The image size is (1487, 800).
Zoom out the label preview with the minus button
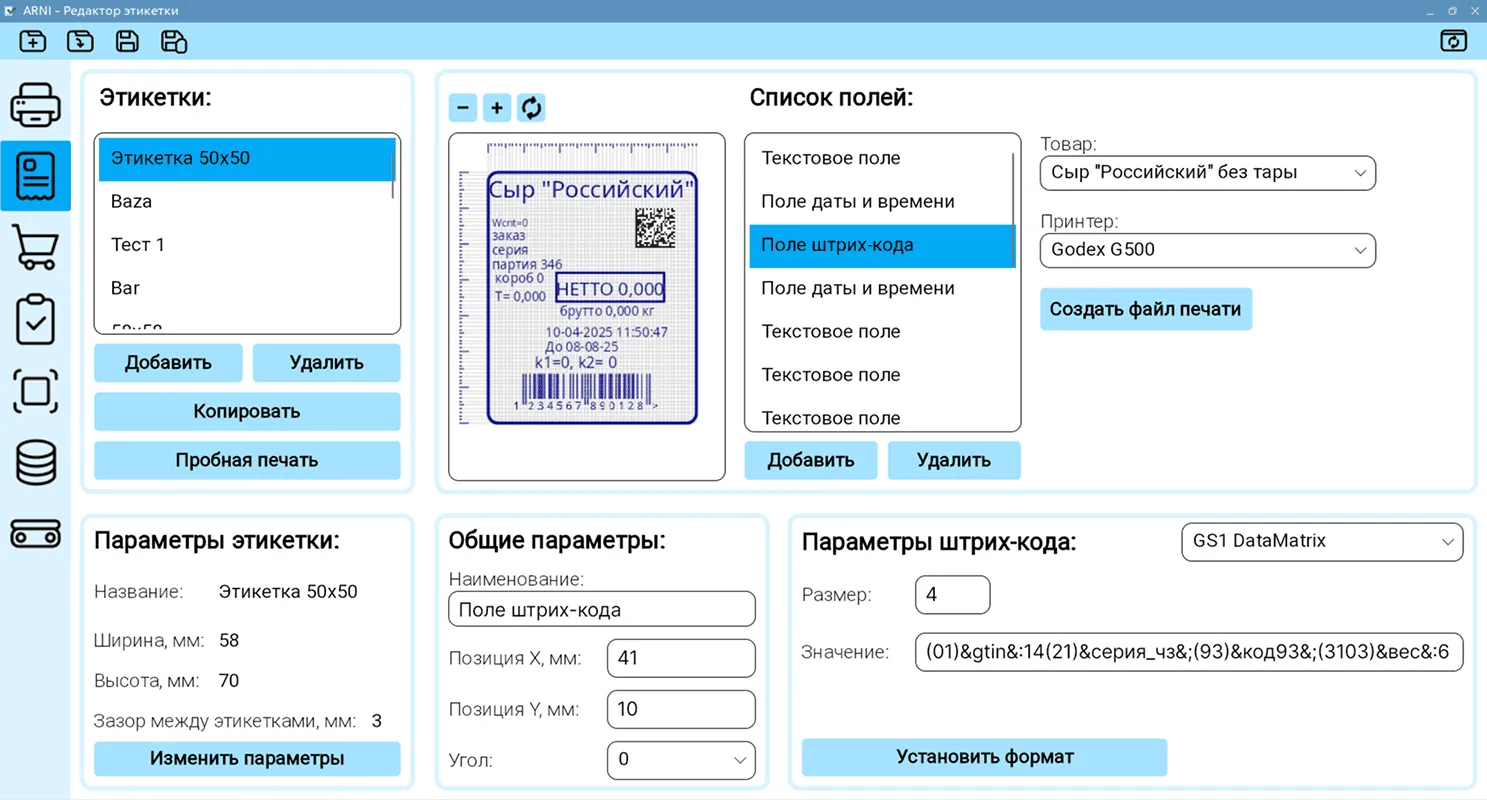463,107
